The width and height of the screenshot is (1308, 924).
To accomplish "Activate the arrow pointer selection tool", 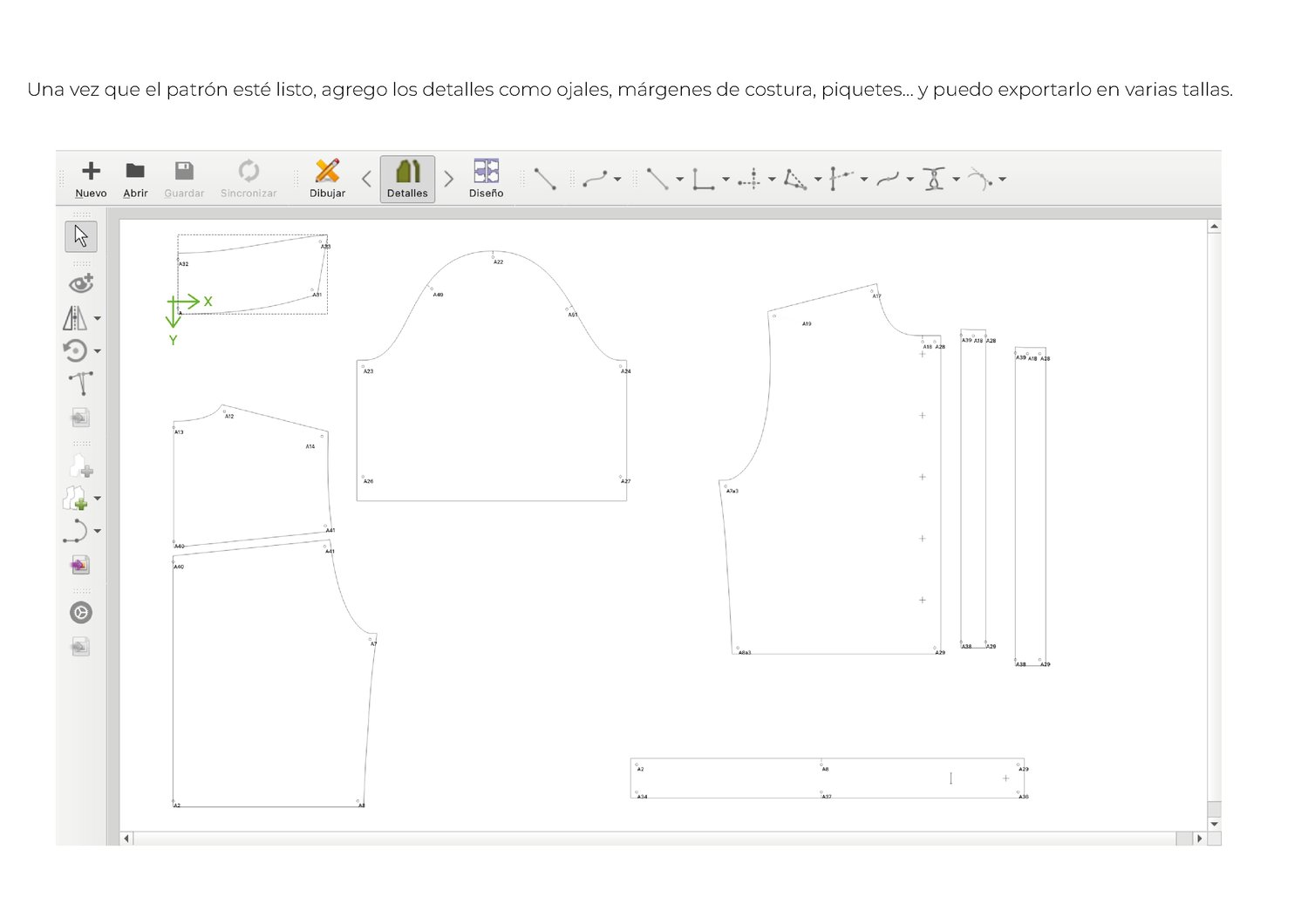I will [81, 236].
